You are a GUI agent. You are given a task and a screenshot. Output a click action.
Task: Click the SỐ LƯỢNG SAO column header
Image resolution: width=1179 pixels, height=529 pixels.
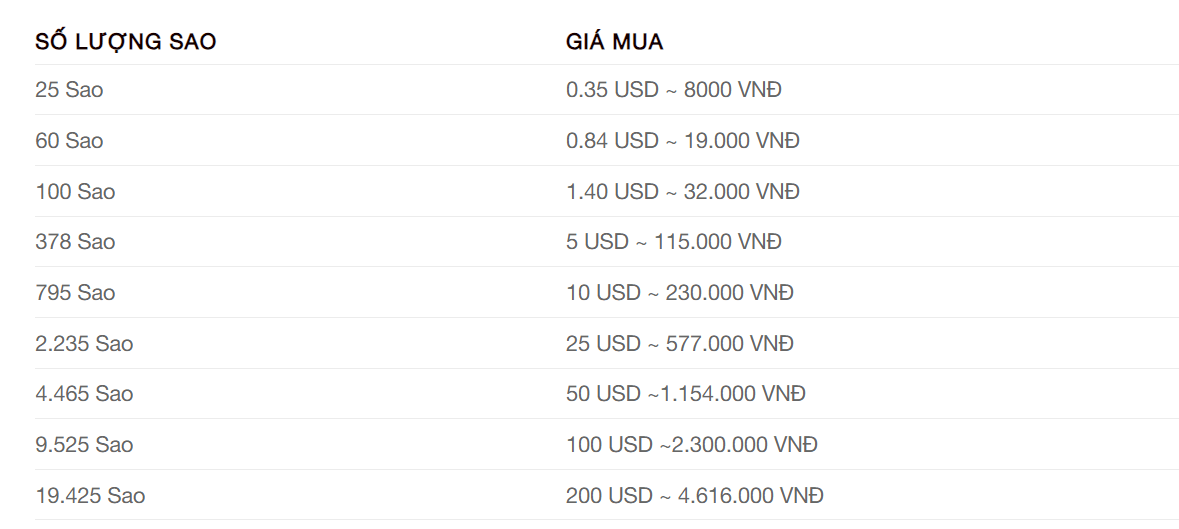(126, 42)
